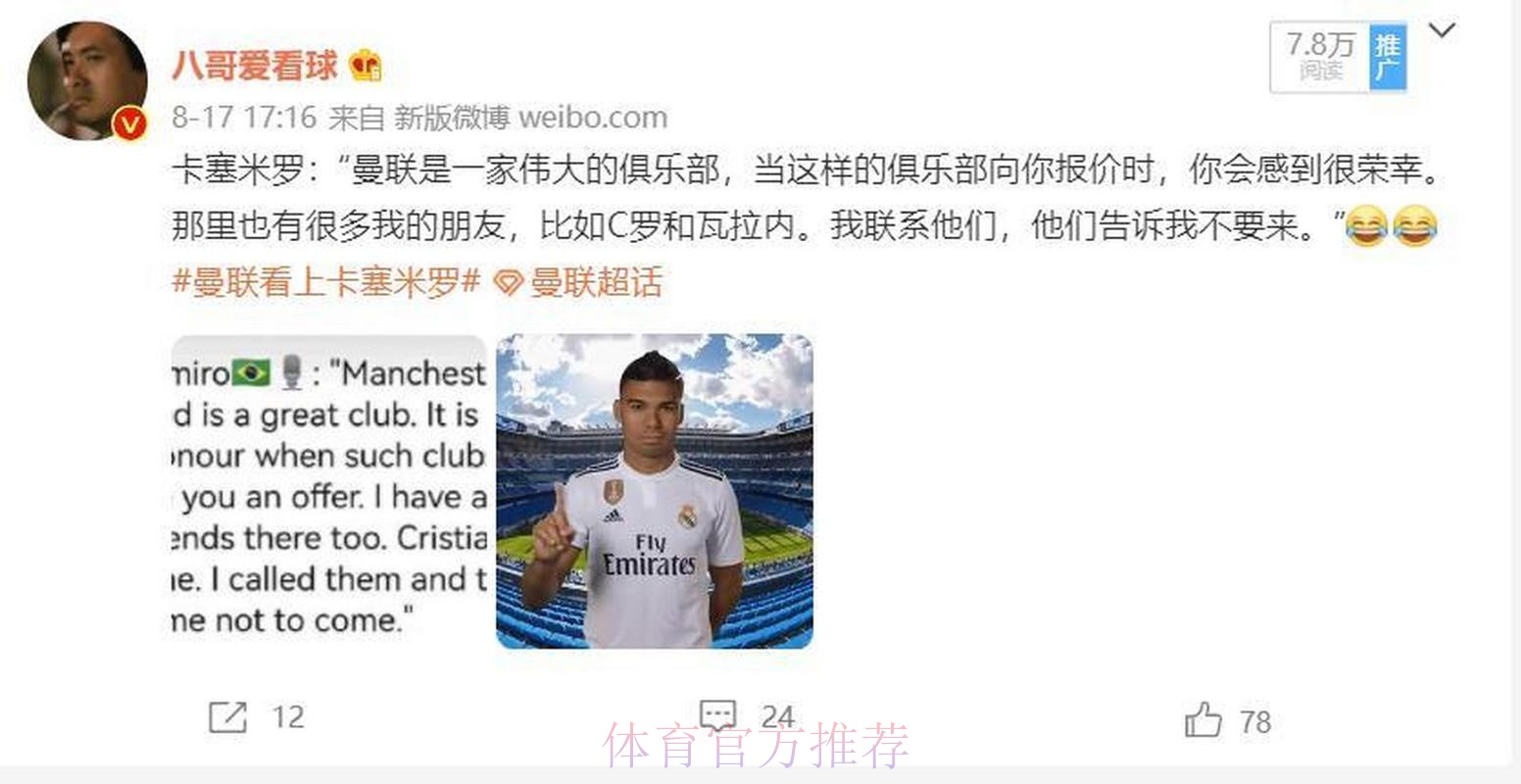Click the 推广 promote button
Viewport: 1521px width, 784px height.
tap(1388, 58)
